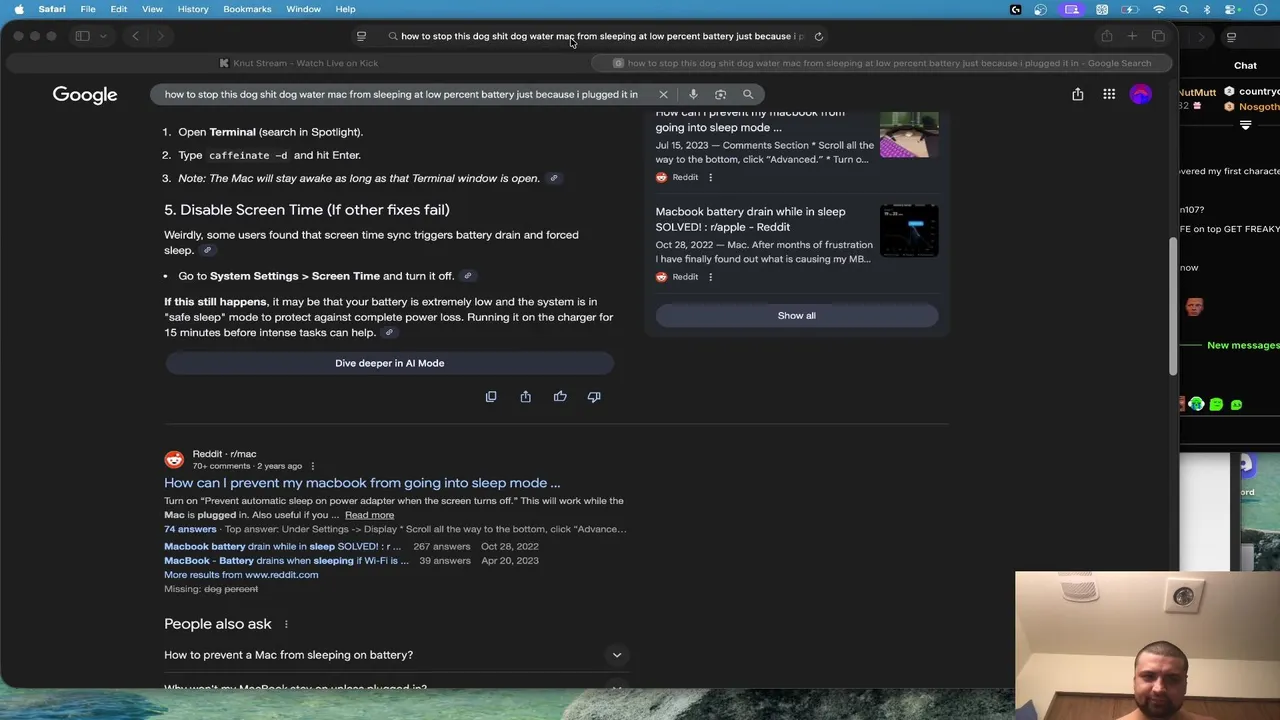The height and width of the screenshot is (720, 1280).
Task: Click the Chat header in the Kick window
Action: [x=1245, y=65]
